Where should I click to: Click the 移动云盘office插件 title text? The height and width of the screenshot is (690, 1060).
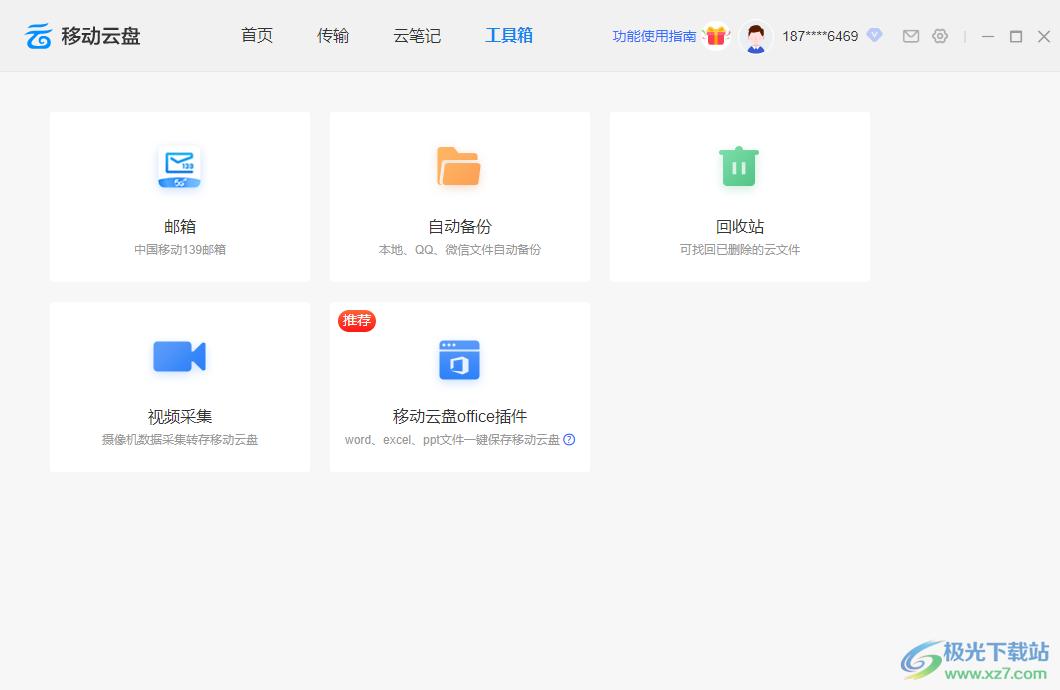pos(459,417)
